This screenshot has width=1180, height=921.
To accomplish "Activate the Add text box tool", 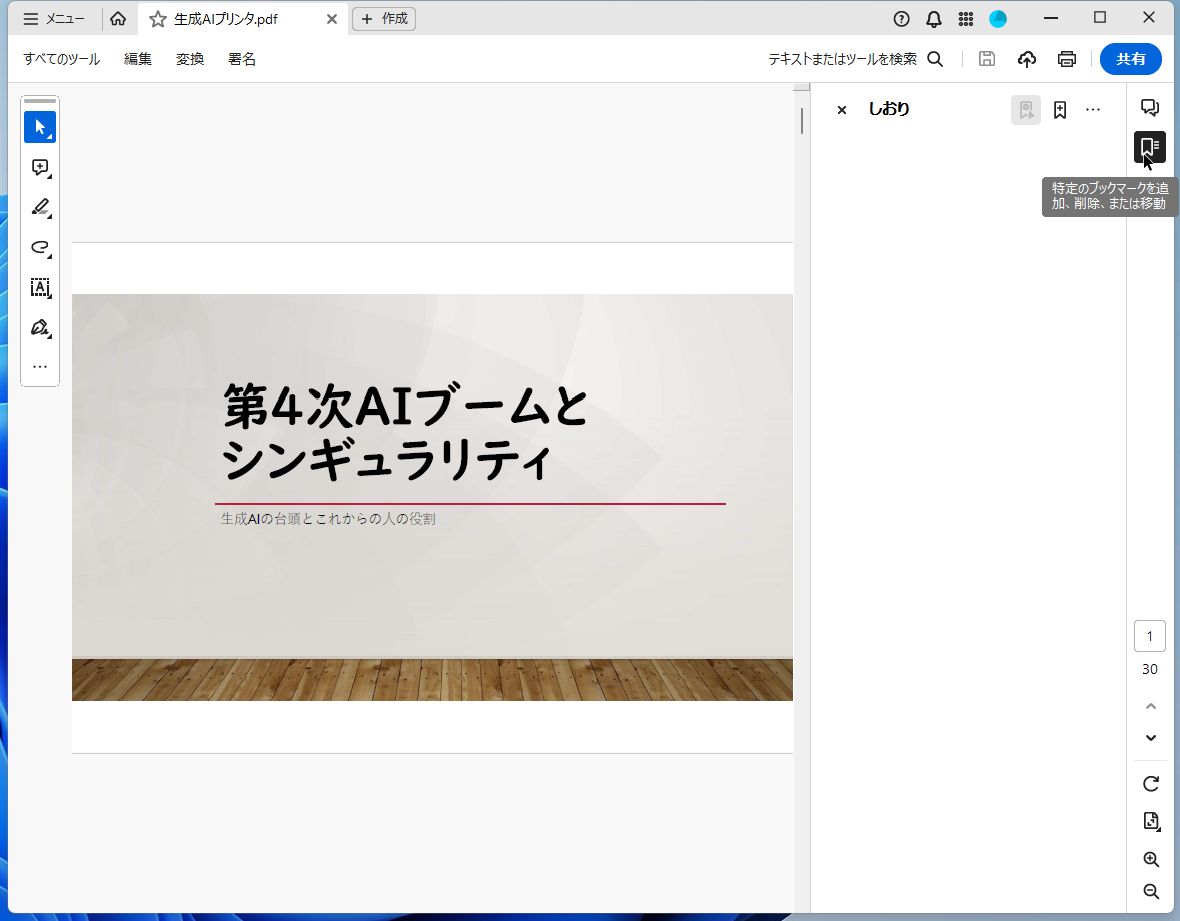I will 40,287.
